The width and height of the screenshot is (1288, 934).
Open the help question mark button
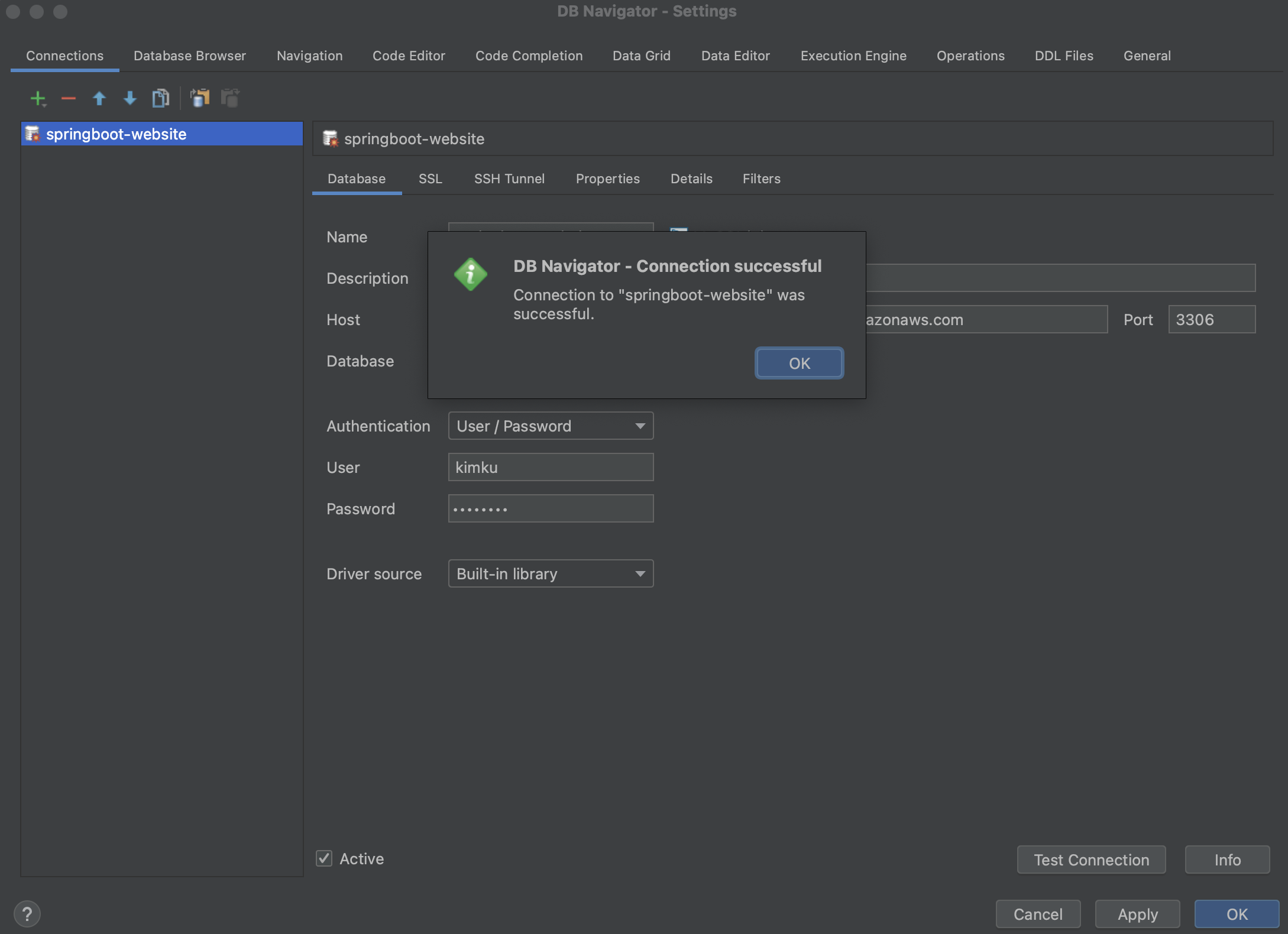[27, 914]
